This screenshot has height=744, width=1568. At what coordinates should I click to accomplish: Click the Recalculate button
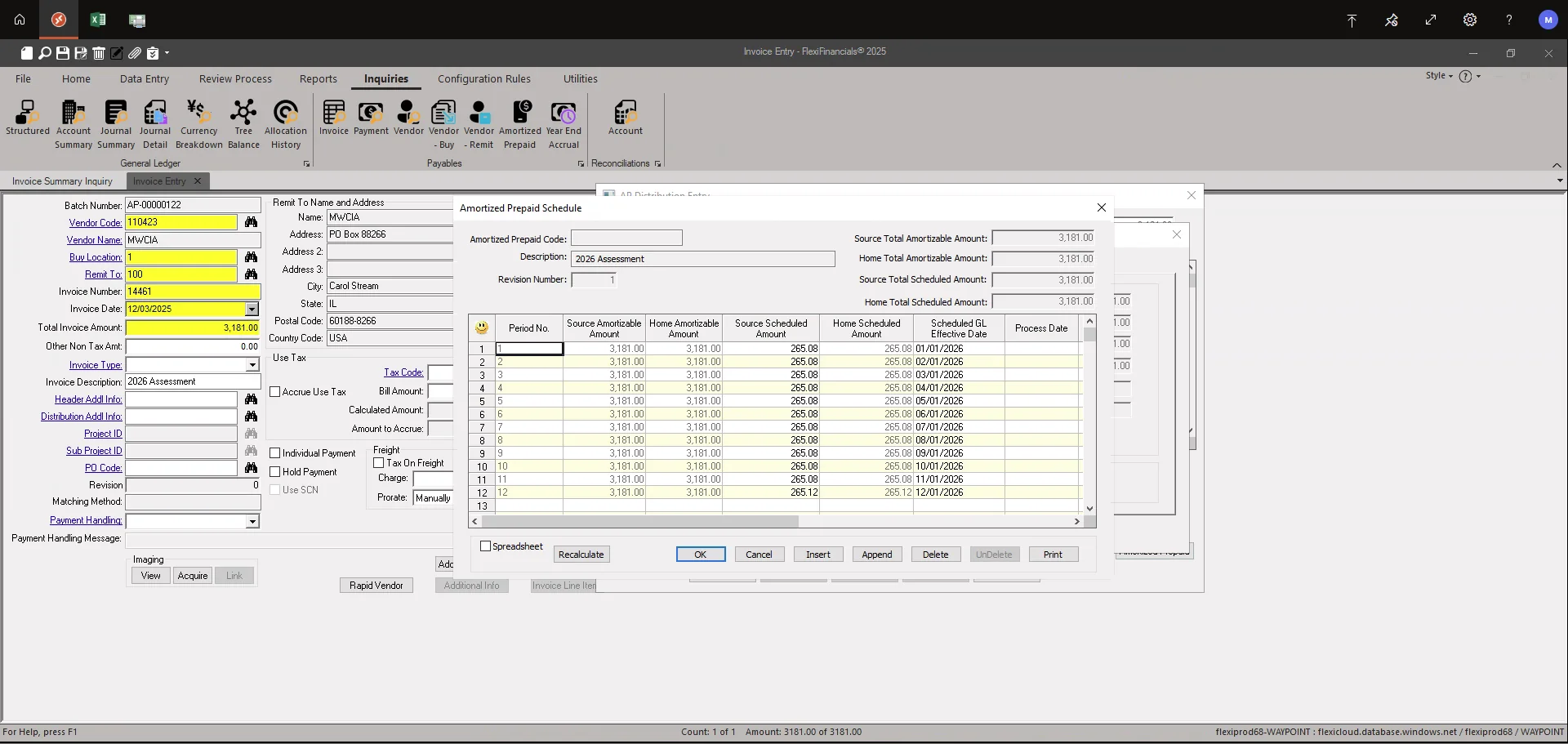point(581,554)
